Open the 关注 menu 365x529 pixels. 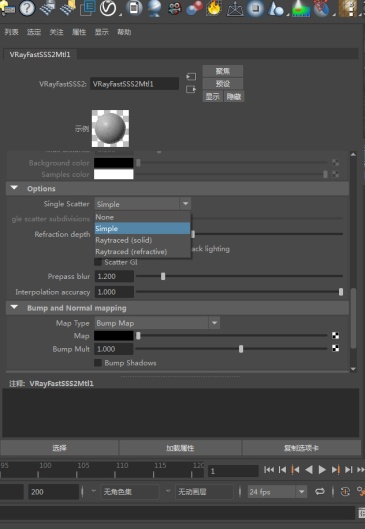pyautogui.click(x=56, y=32)
